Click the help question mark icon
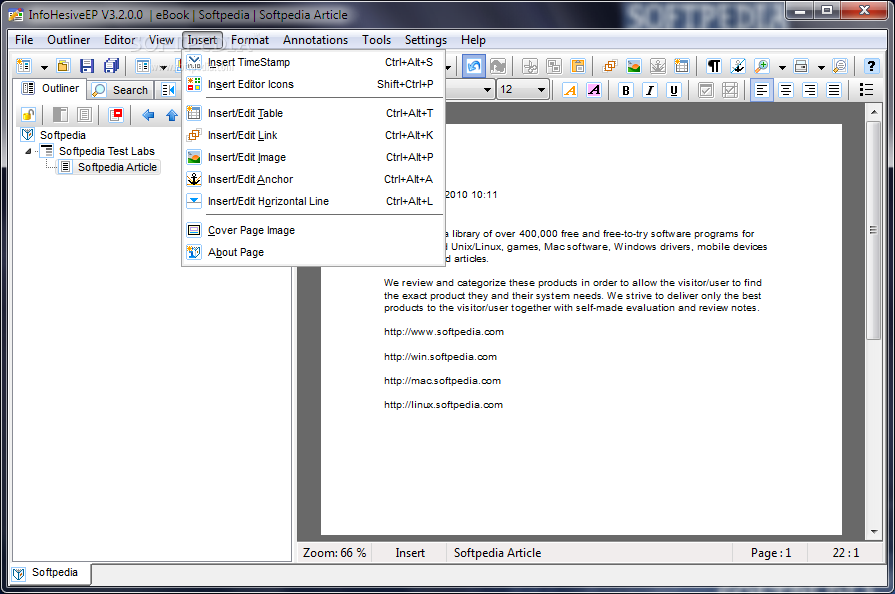Viewport: 895px width, 594px height. [x=871, y=66]
